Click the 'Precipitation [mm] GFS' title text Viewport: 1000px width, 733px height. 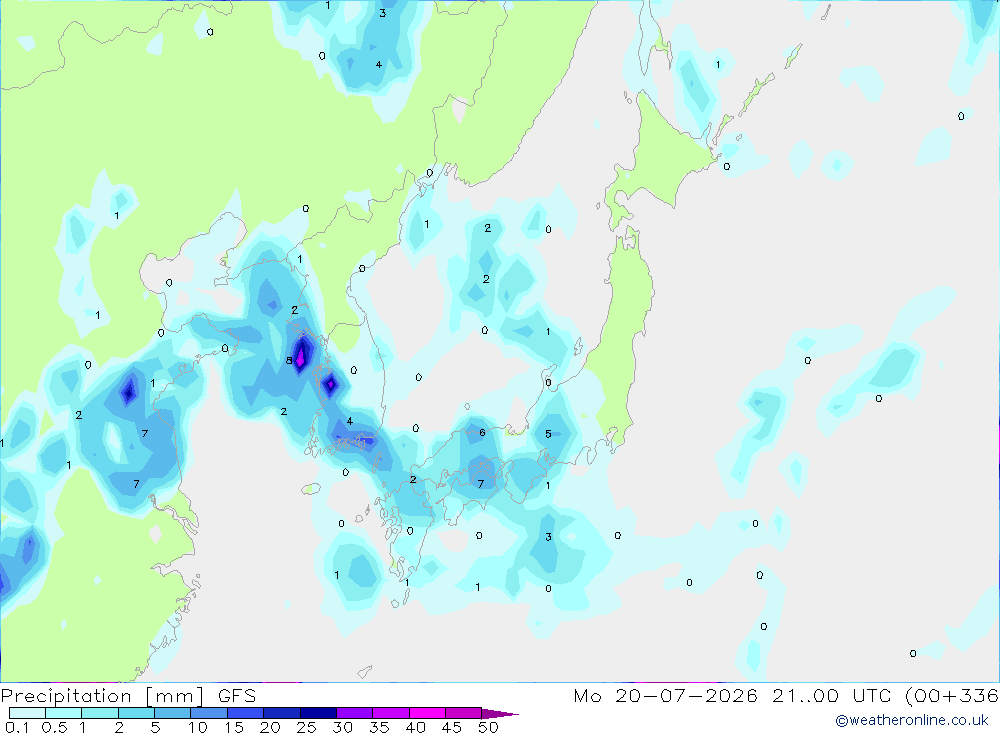[128, 696]
